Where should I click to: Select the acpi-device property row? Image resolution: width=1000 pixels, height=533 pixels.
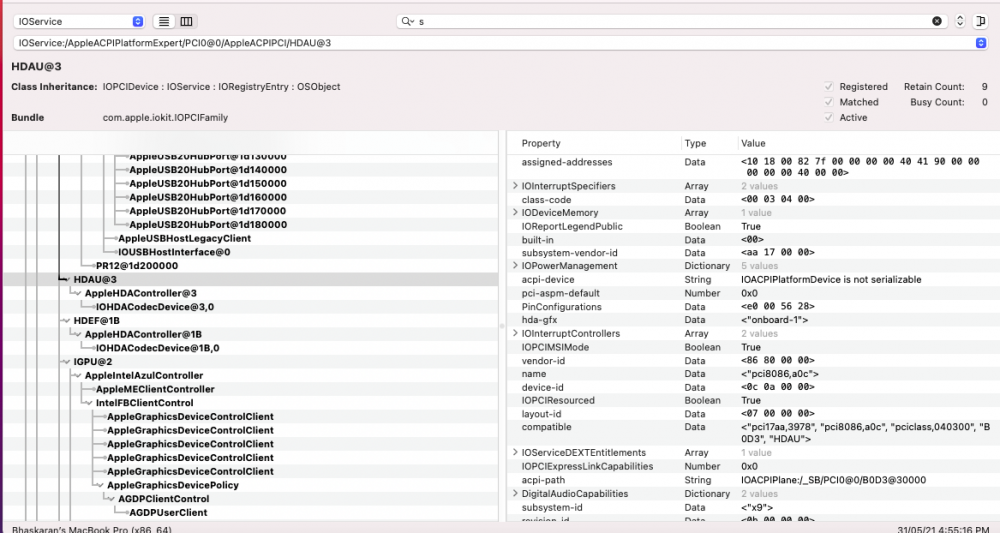pos(753,280)
